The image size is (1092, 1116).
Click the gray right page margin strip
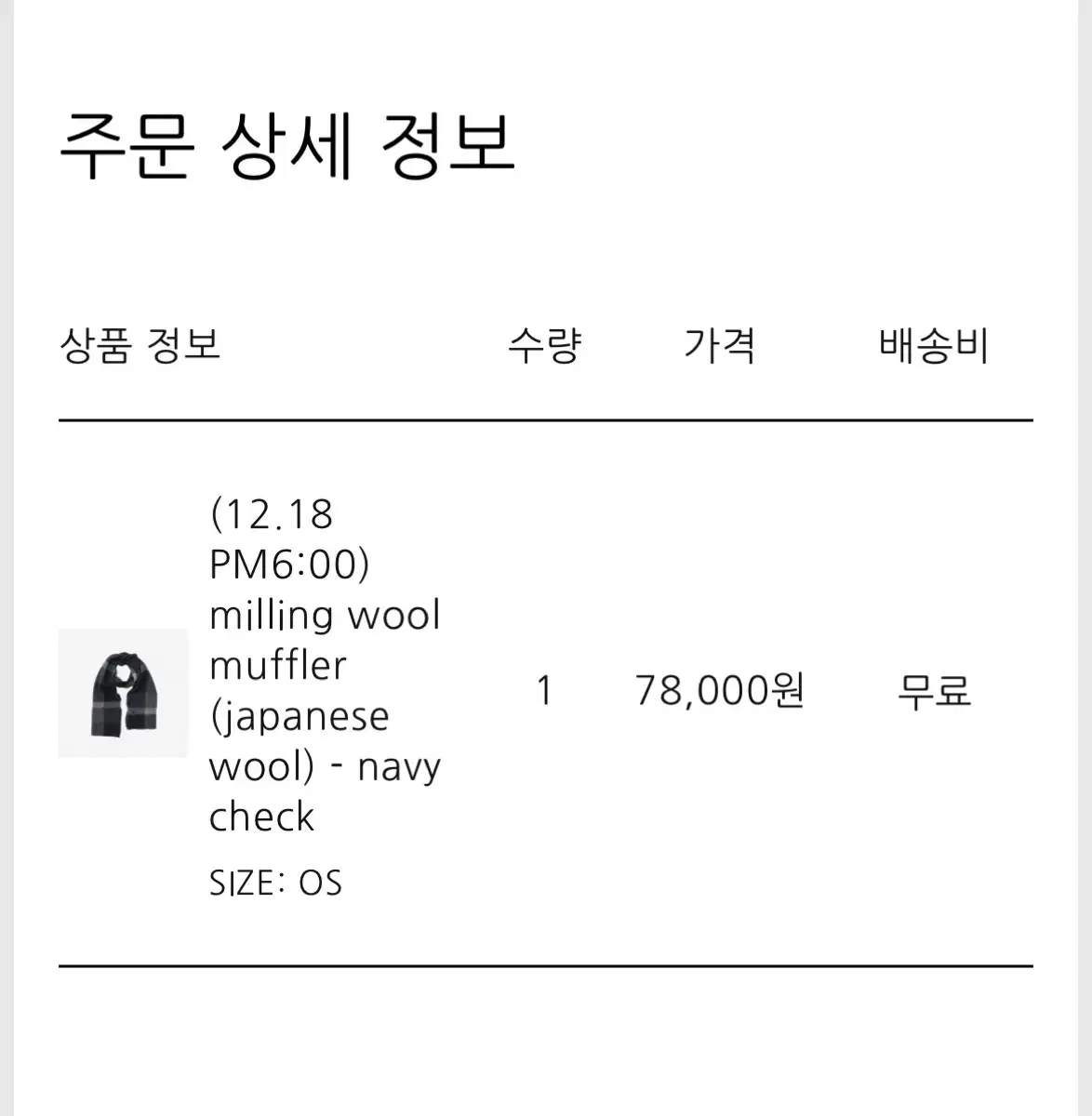coord(1084,558)
